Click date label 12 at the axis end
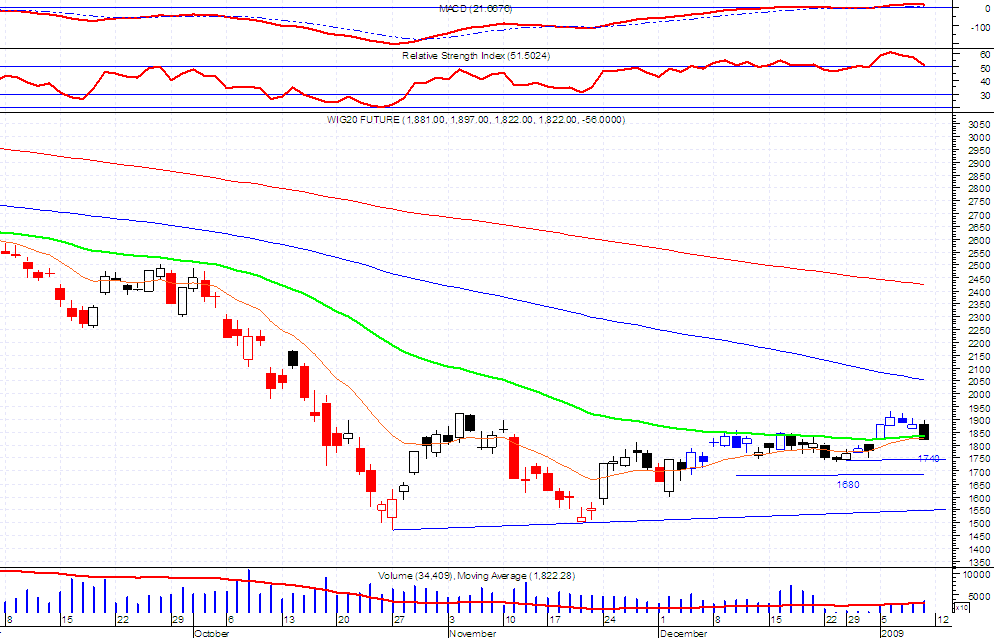Image resolution: width=994 pixels, height=638 pixels. pos(943,620)
